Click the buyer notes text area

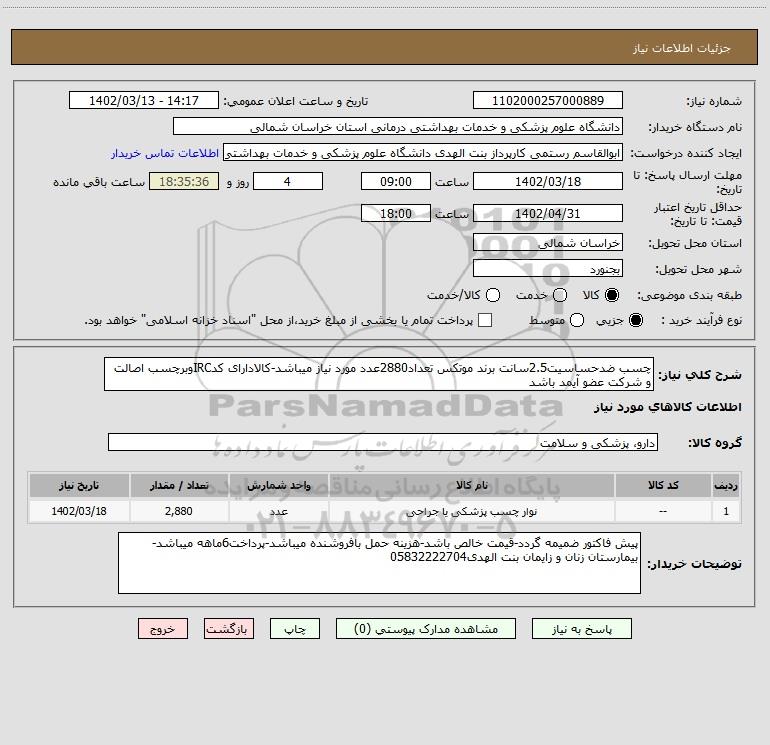click(x=379, y=563)
